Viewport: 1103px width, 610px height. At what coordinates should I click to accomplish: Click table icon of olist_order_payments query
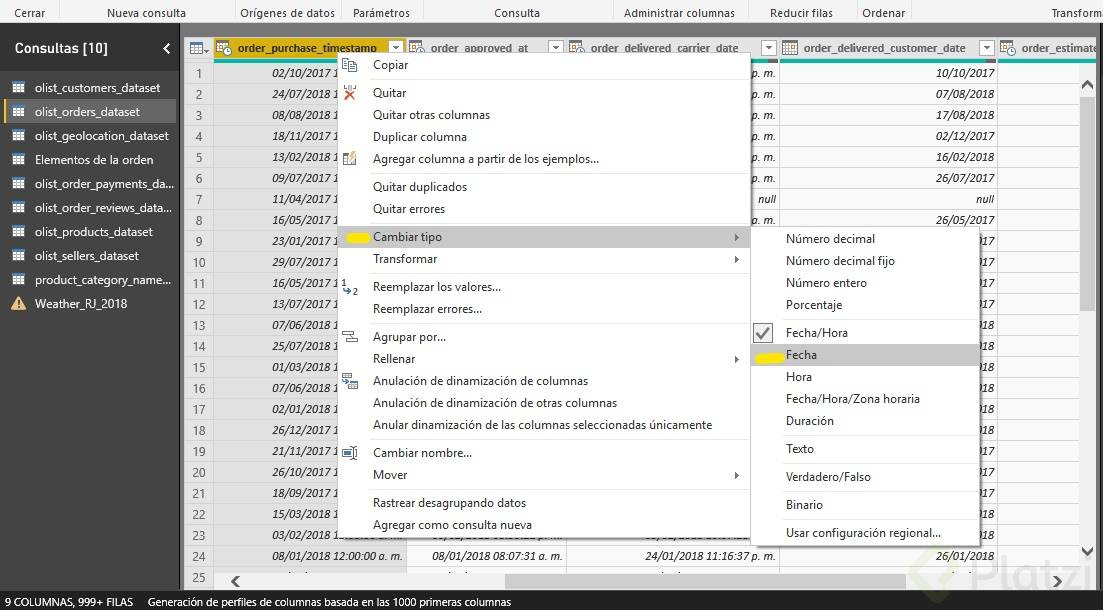19,184
